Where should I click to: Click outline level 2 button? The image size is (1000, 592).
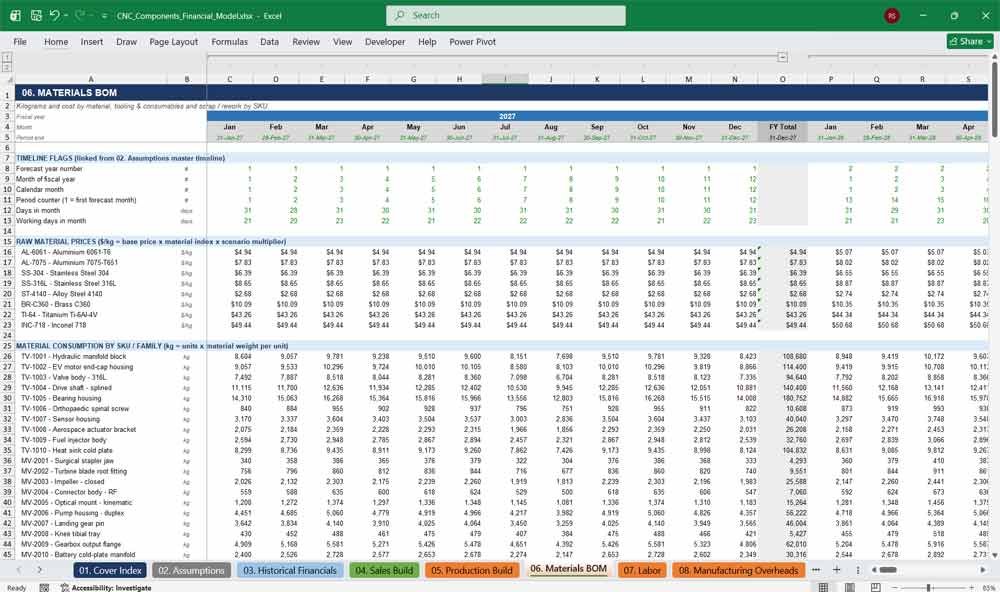7,67
